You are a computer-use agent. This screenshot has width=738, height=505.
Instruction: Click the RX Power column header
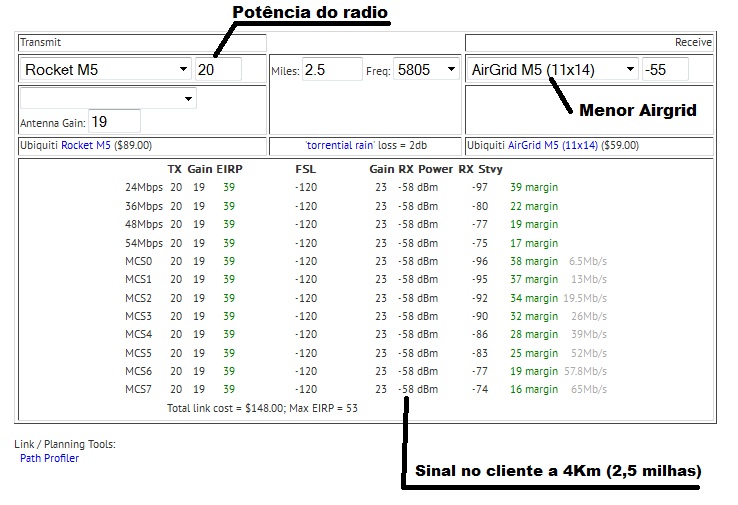(x=425, y=169)
